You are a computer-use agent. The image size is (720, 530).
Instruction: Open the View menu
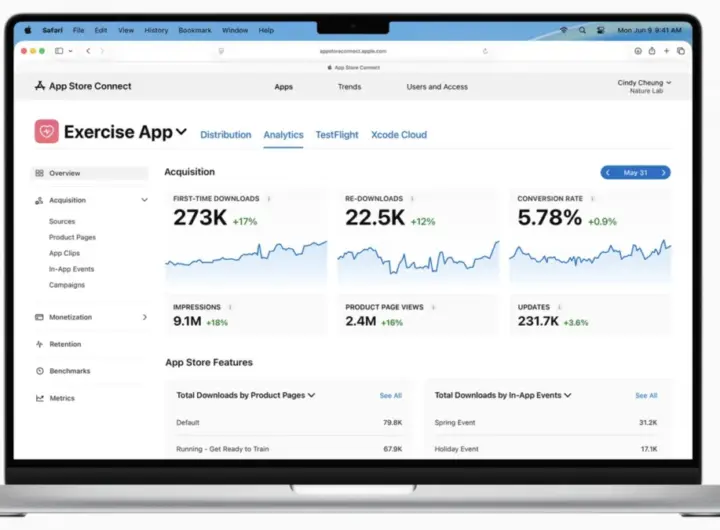(126, 30)
